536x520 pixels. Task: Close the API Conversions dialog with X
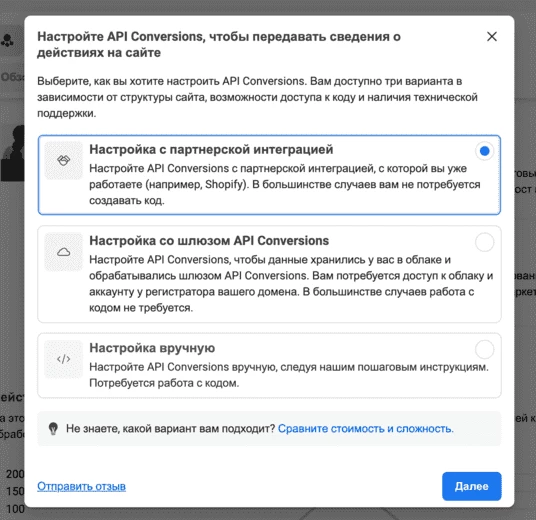tap(492, 37)
